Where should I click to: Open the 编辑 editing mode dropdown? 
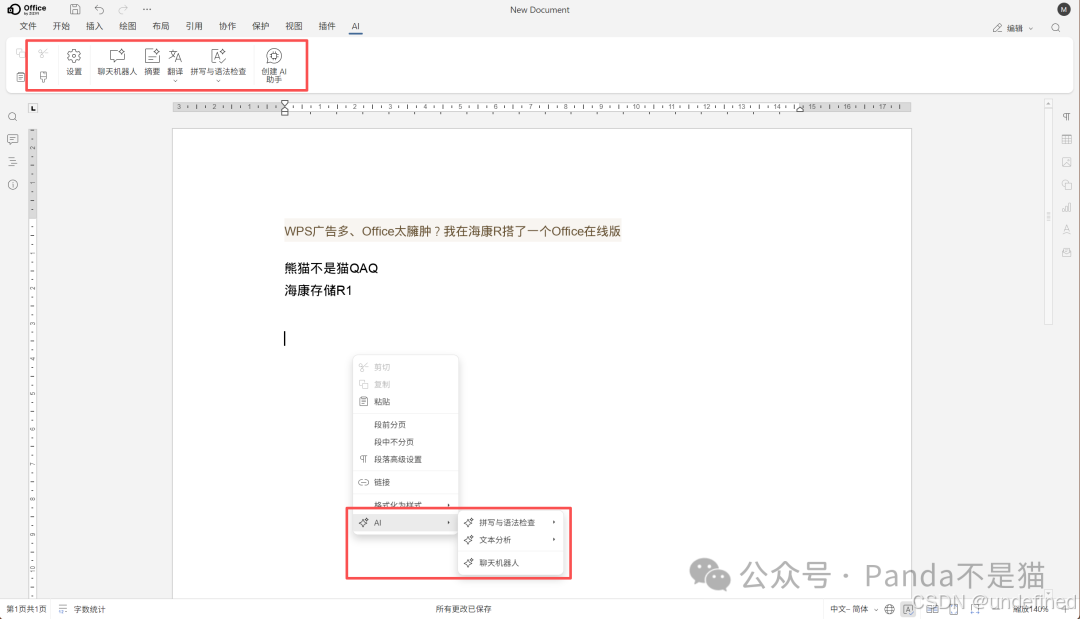1012,28
